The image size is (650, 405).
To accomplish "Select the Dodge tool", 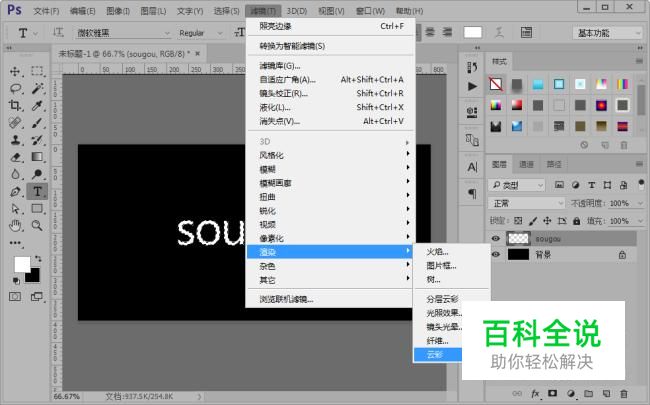I will [37, 174].
